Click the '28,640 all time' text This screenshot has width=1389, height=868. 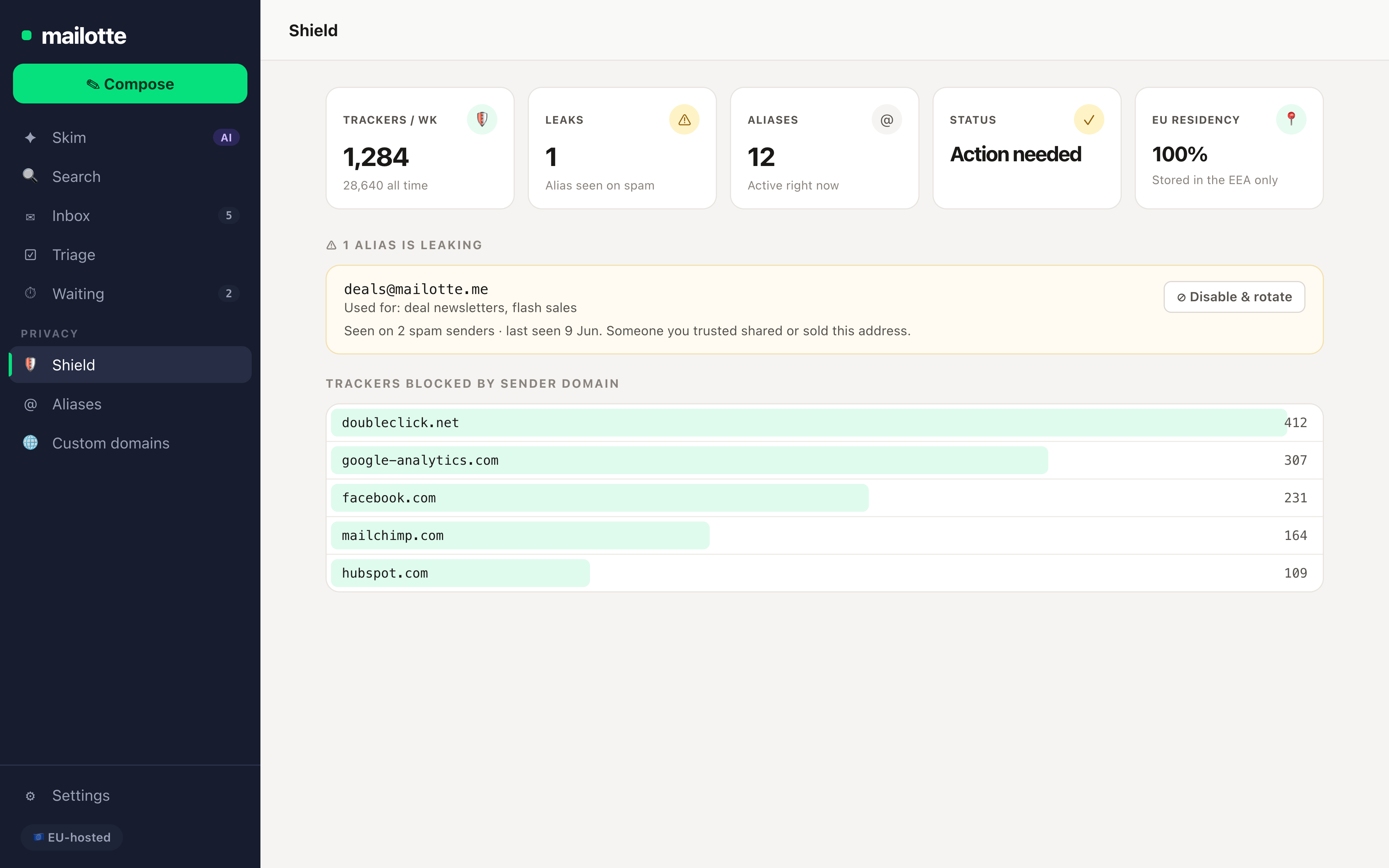pyautogui.click(x=386, y=186)
